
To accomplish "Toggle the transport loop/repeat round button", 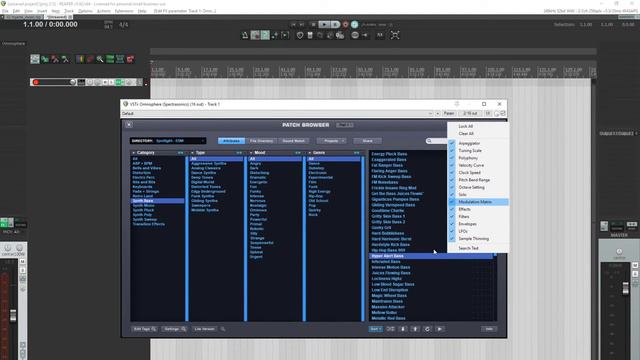I will [354, 24].
